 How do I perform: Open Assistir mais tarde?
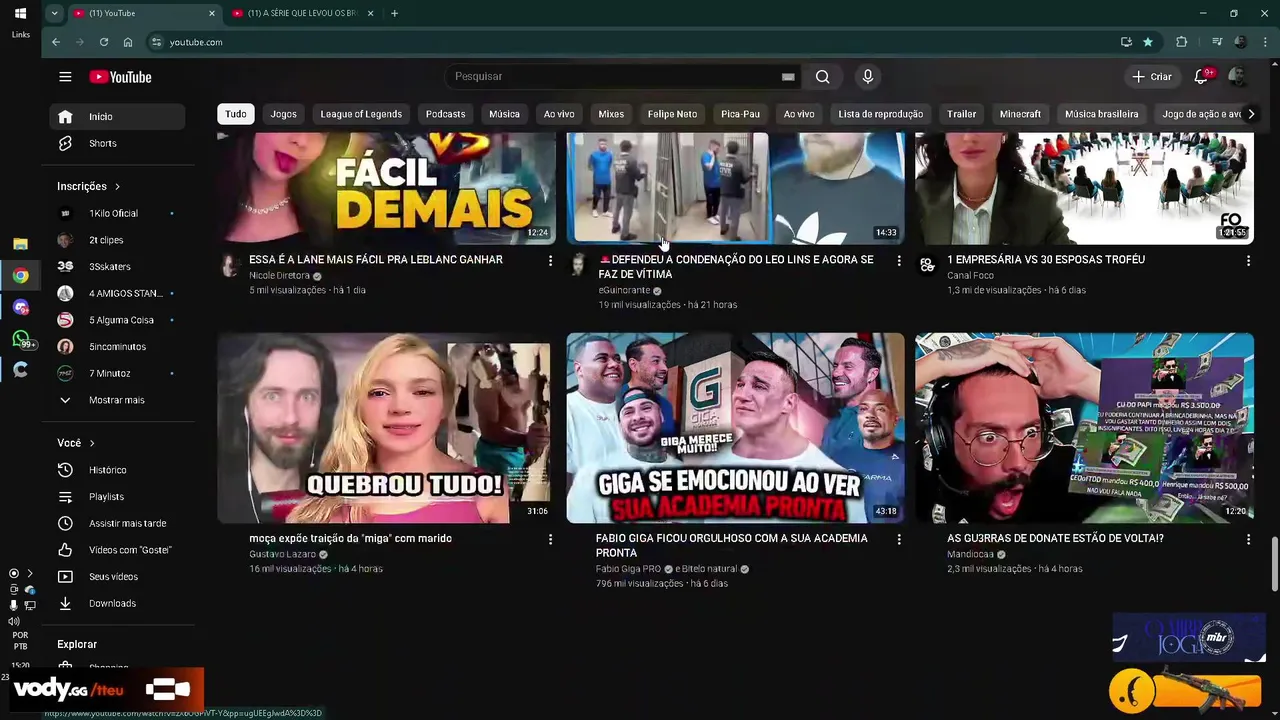coord(118,523)
